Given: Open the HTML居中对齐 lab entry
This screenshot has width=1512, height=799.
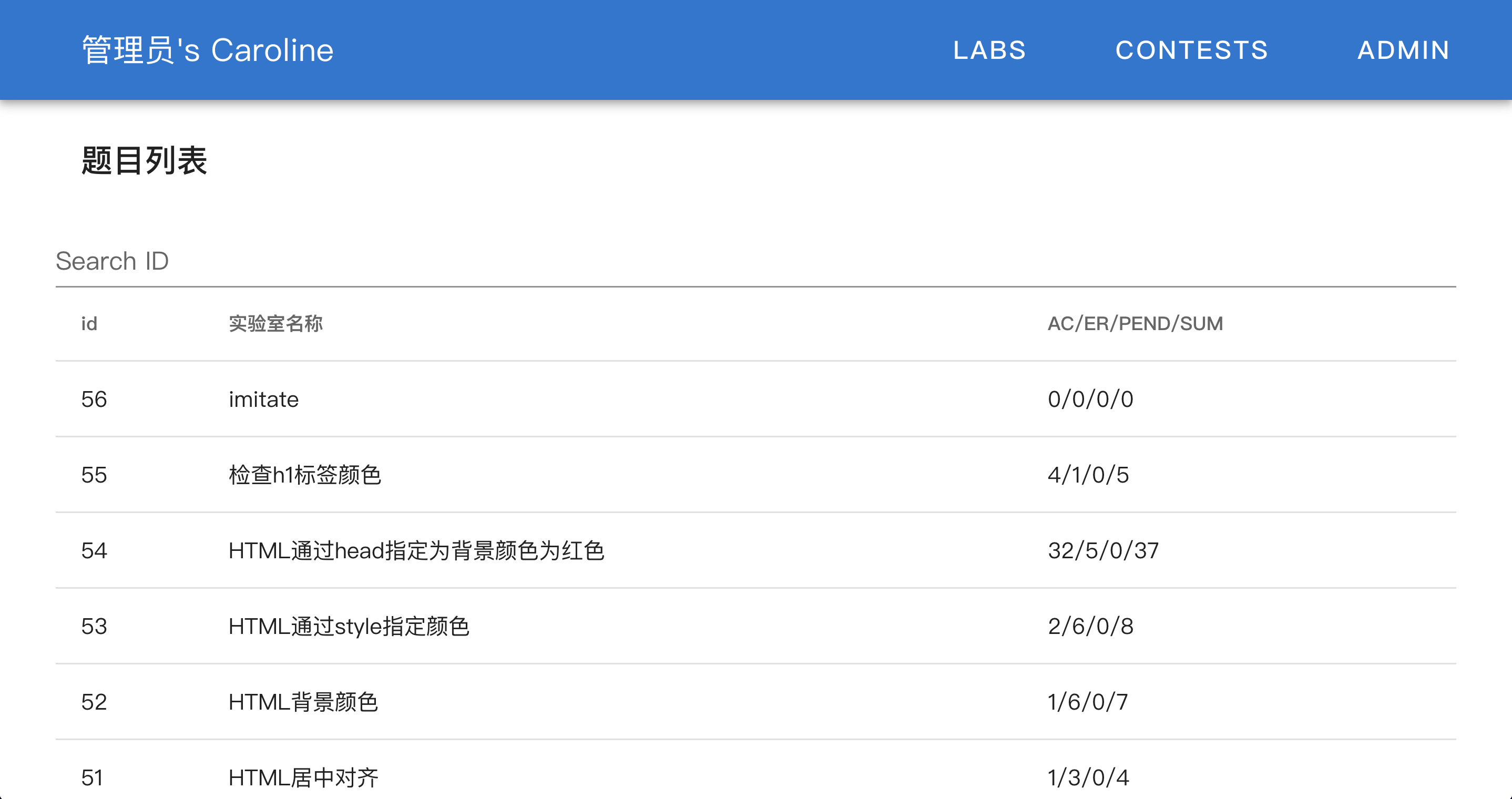Looking at the screenshot, I should click(303, 778).
